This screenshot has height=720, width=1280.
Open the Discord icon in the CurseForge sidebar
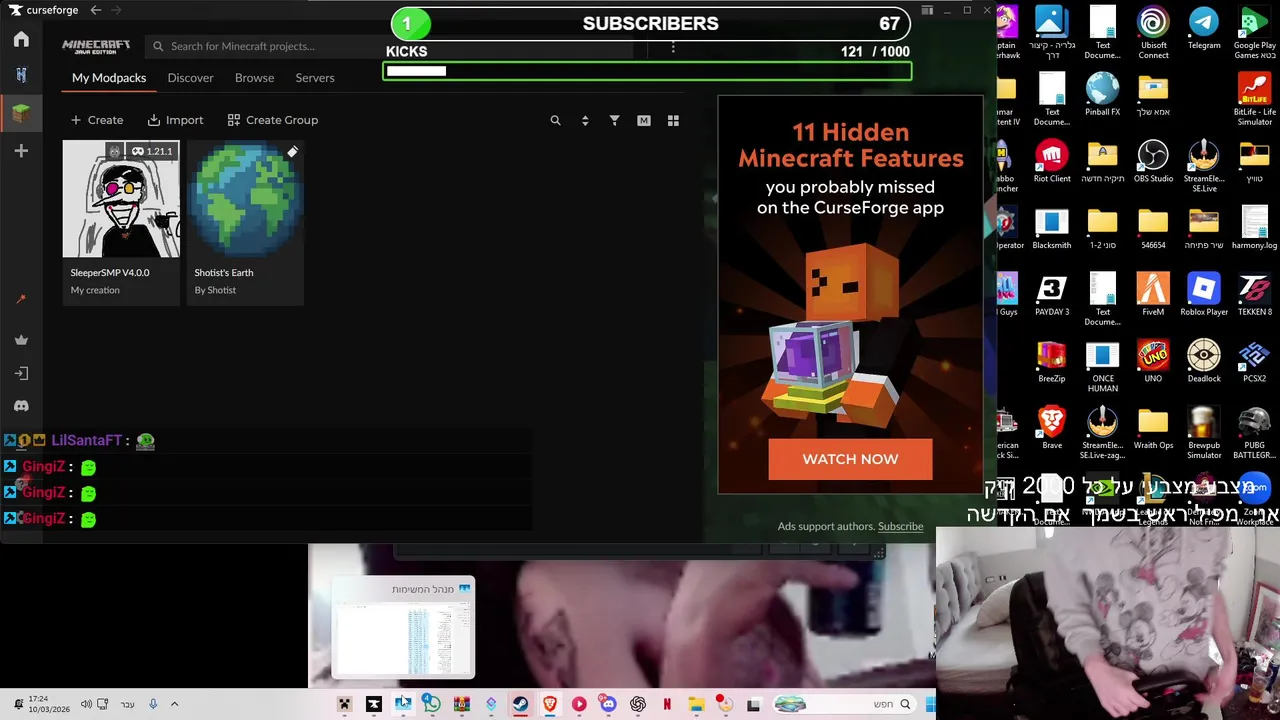coord(21,406)
